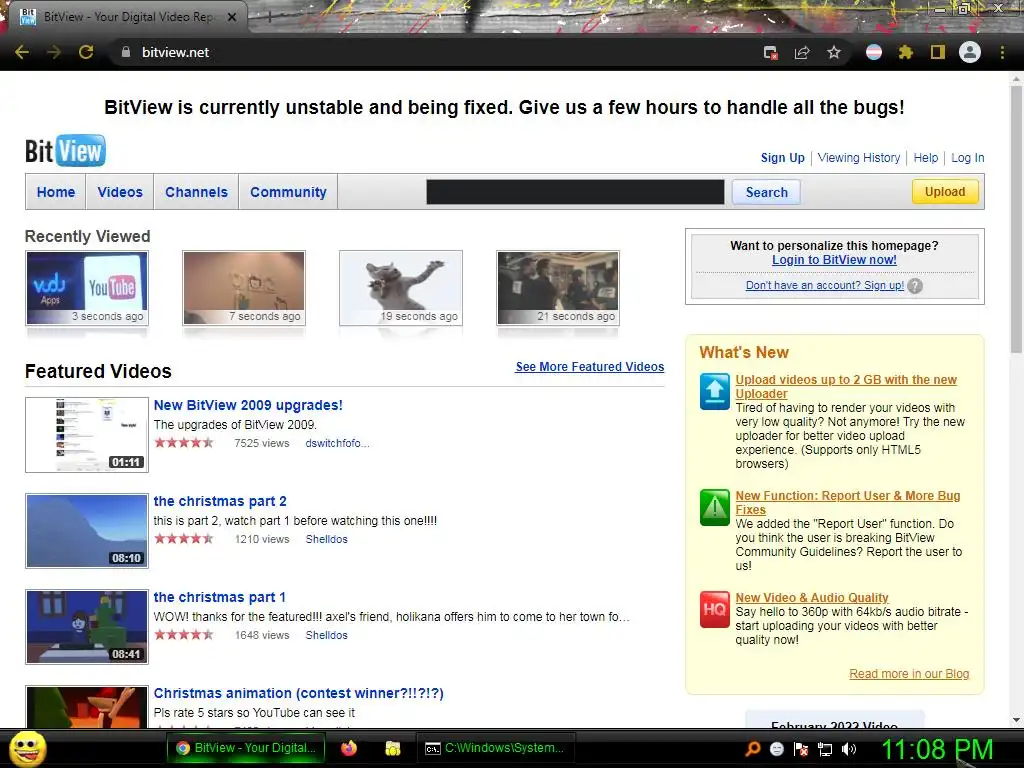This screenshot has width=1024, height=768.
Task: Open the file folder taskbar icon
Action: (392, 748)
